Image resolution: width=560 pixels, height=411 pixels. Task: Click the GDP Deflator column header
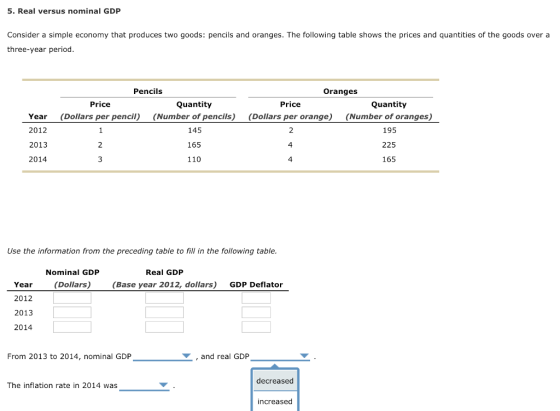pos(256,285)
